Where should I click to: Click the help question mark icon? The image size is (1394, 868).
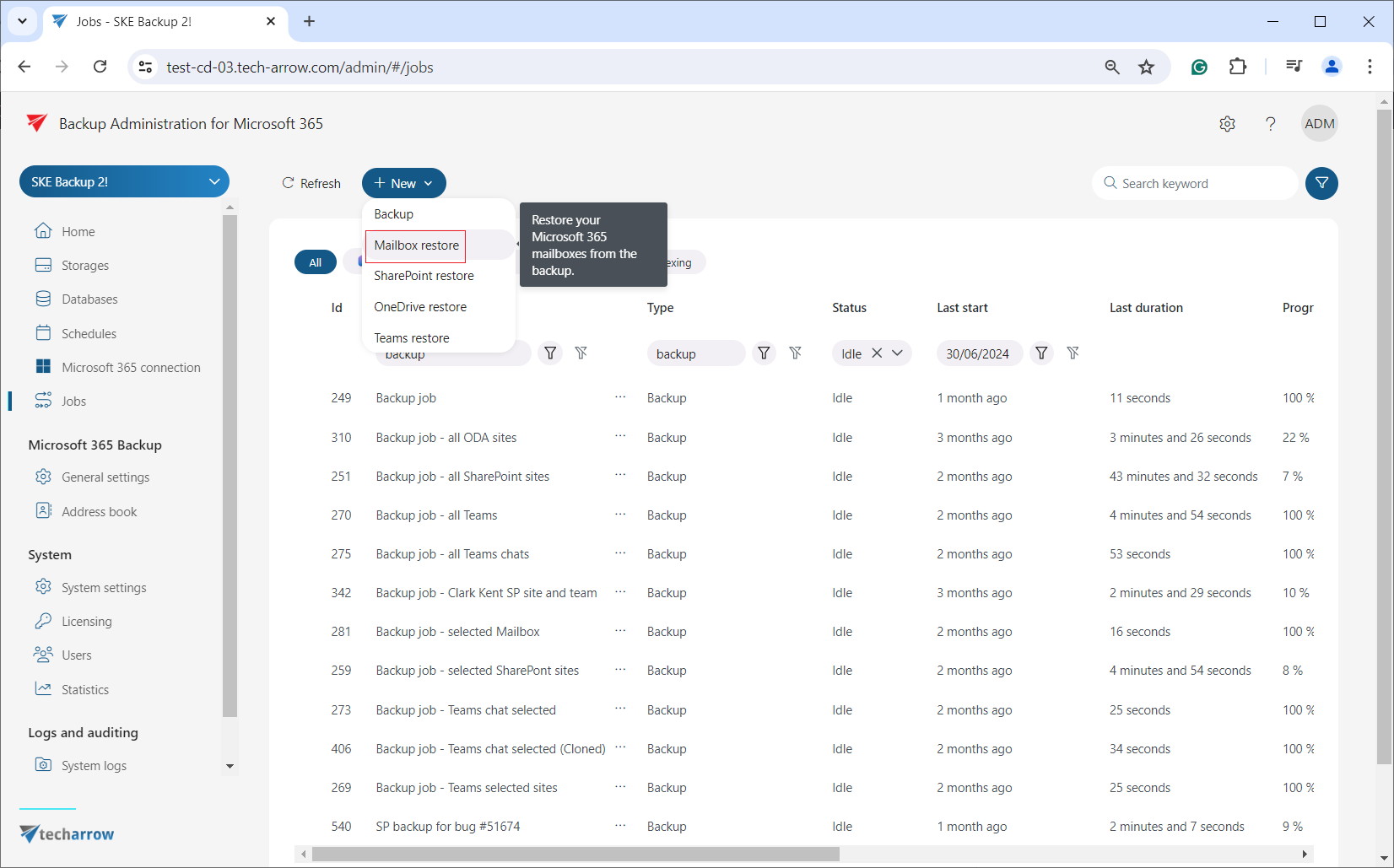point(1270,124)
